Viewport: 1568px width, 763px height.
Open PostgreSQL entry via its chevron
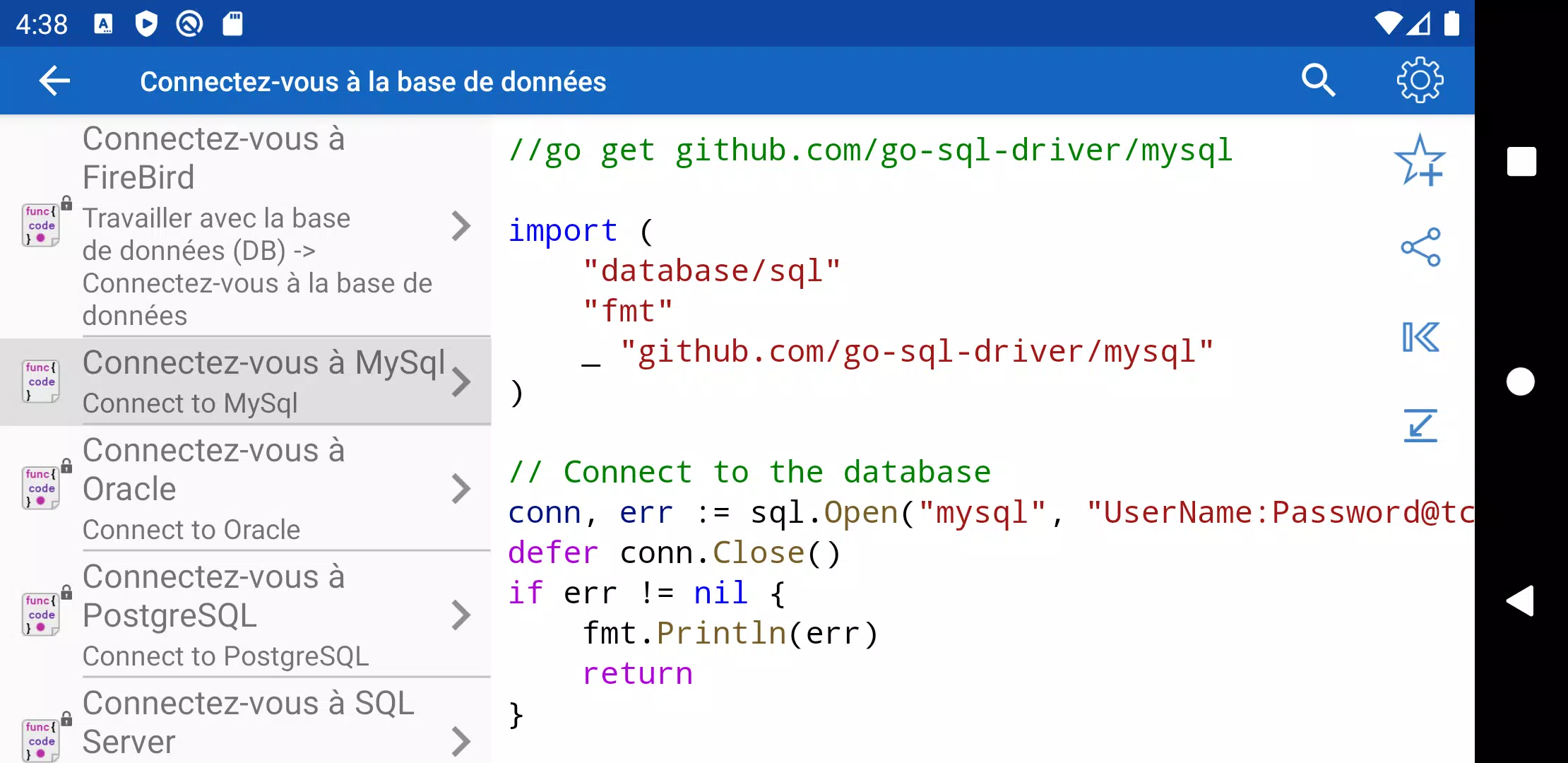coord(461,615)
